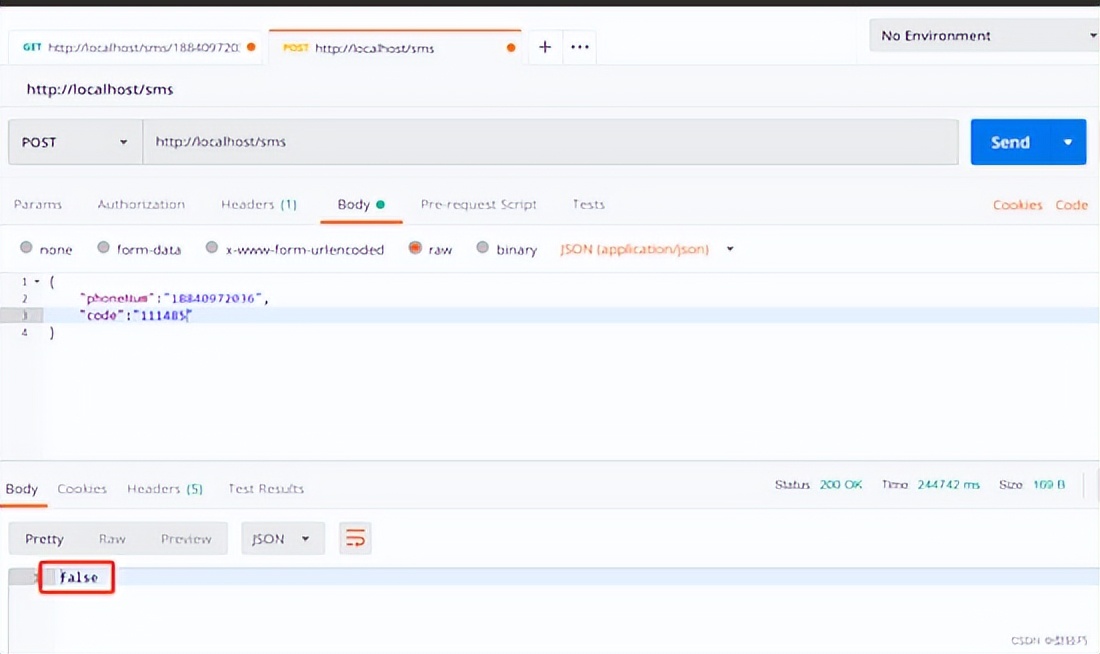Open tab options three-dots menu
The width and height of the screenshot is (1100, 654).
pyautogui.click(x=579, y=47)
